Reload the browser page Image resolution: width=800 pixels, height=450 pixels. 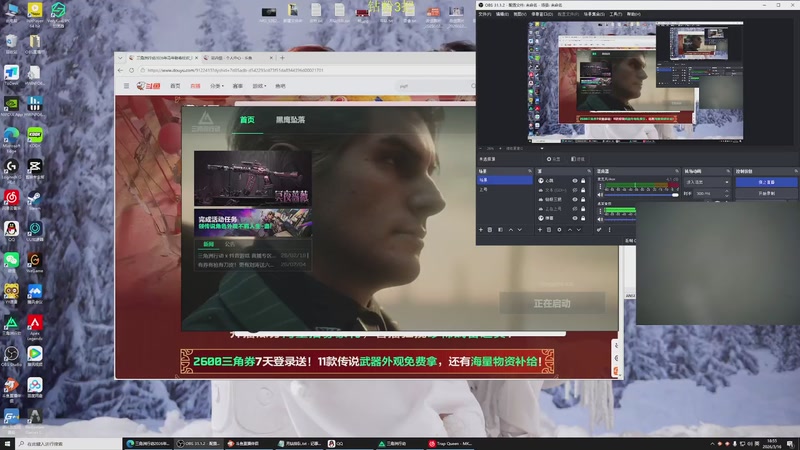[132, 70]
